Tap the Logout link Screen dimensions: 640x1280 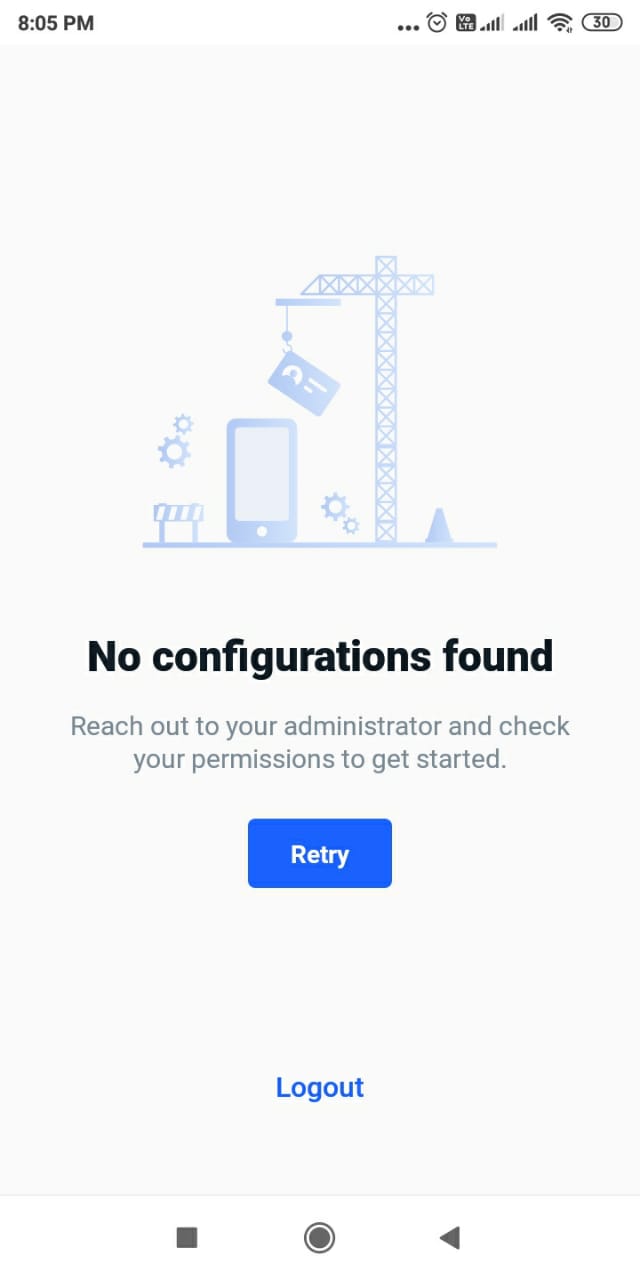320,1087
